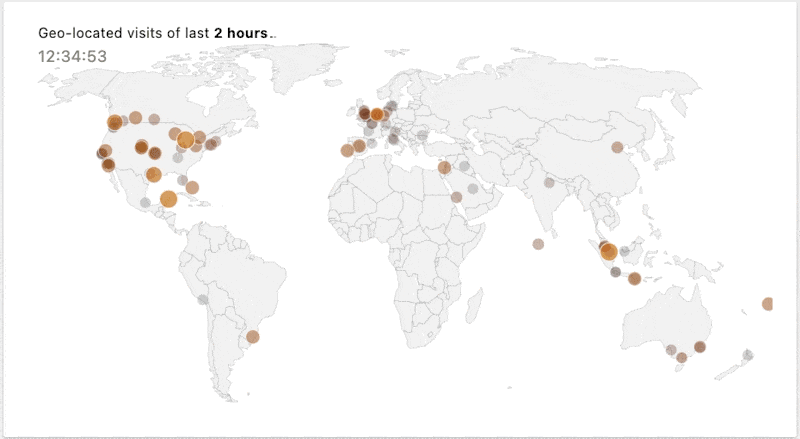
Task: Click the bold "2 hours" time range
Action: point(241,33)
